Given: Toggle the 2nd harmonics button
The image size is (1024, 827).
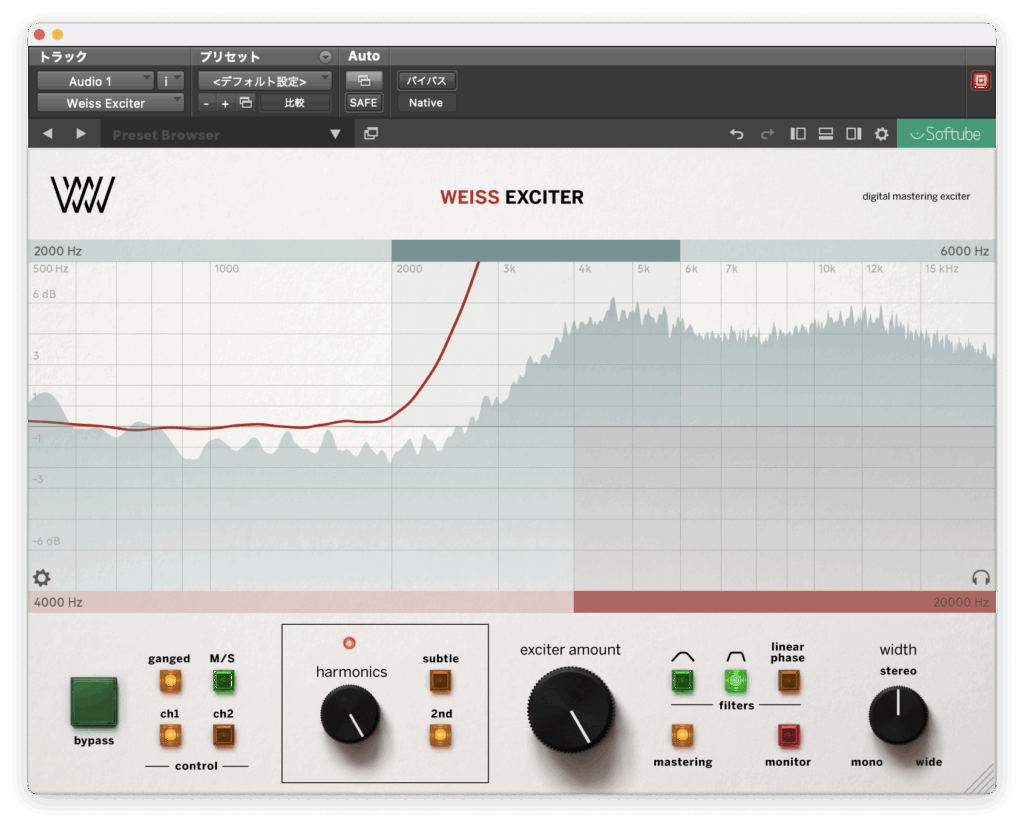Looking at the screenshot, I should pos(440,736).
